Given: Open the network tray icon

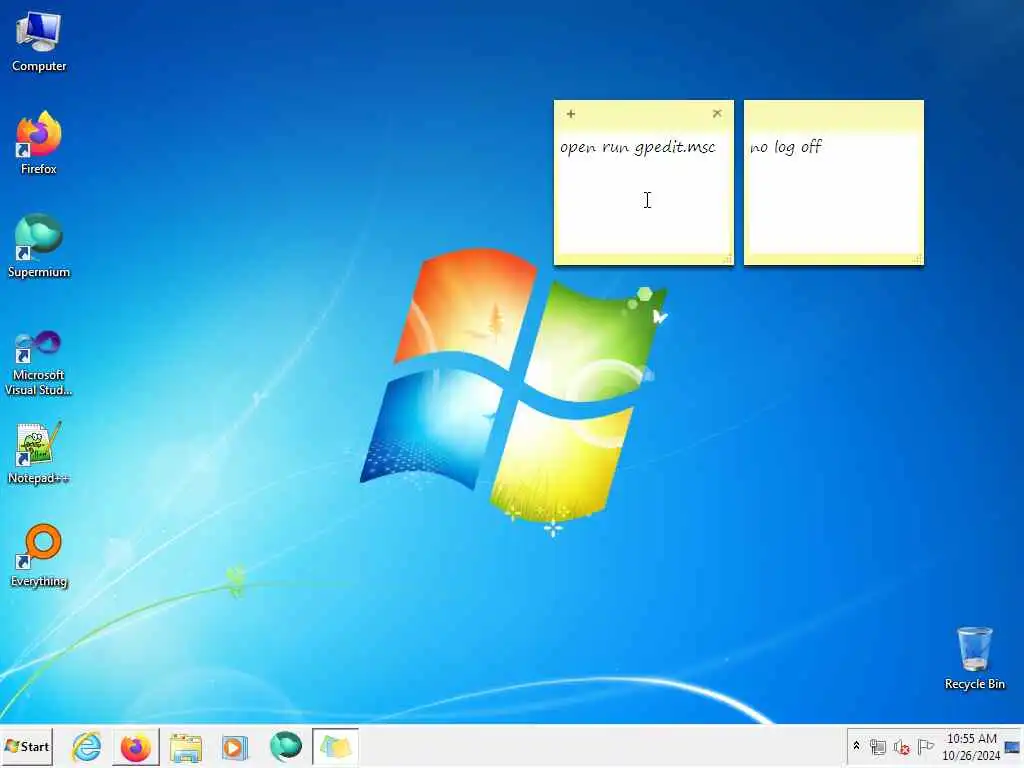Looking at the screenshot, I should (x=878, y=746).
